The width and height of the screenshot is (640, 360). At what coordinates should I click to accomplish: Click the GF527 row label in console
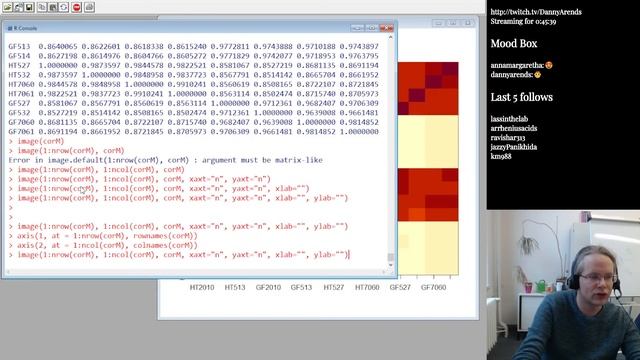pos(19,103)
